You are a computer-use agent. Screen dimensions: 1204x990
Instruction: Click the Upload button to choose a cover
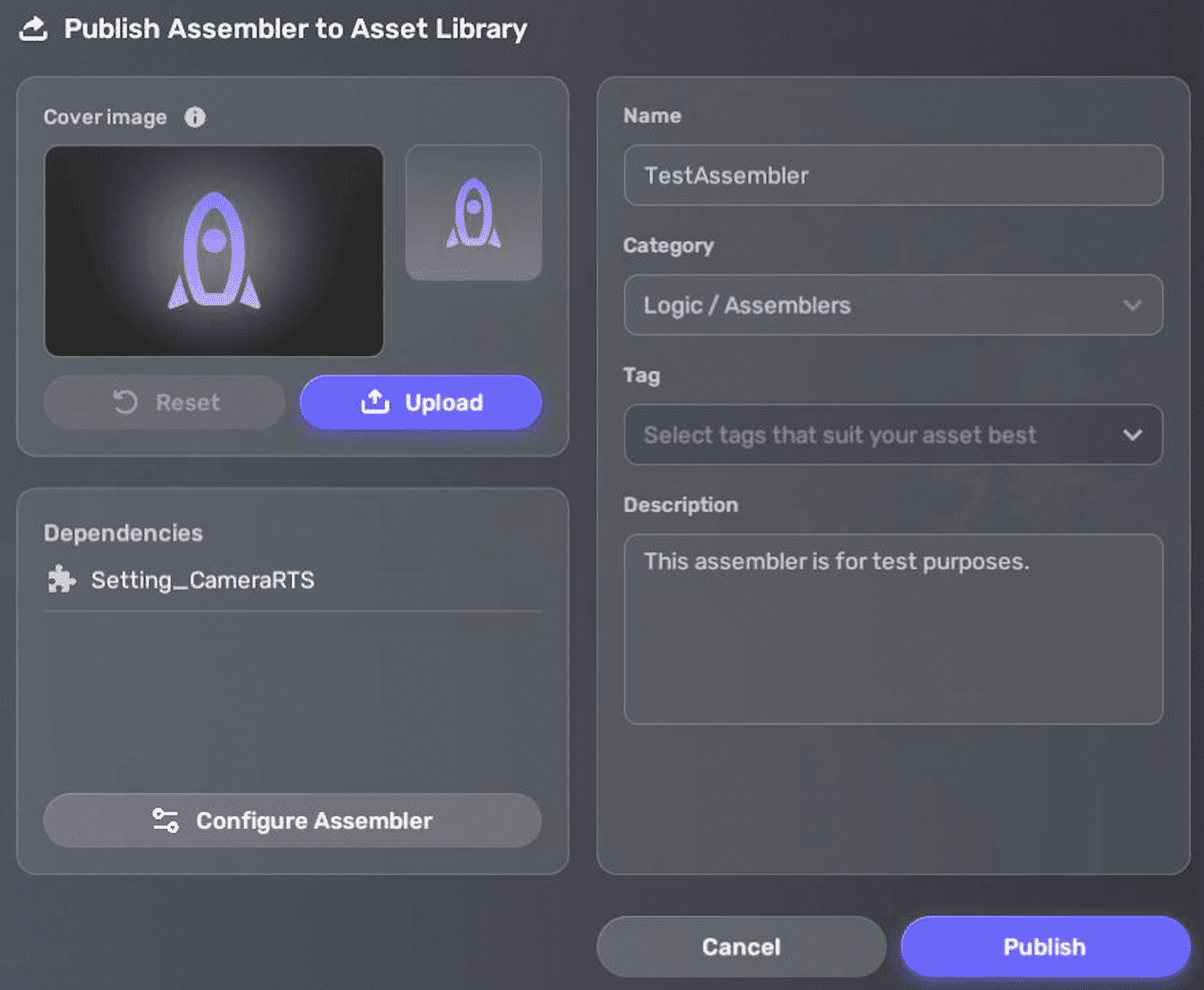(420, 402)
